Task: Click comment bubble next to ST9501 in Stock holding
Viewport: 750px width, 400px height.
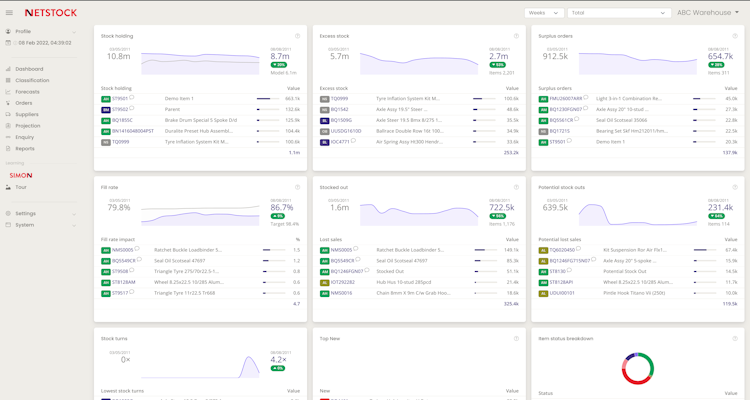Action: point(132,98)
